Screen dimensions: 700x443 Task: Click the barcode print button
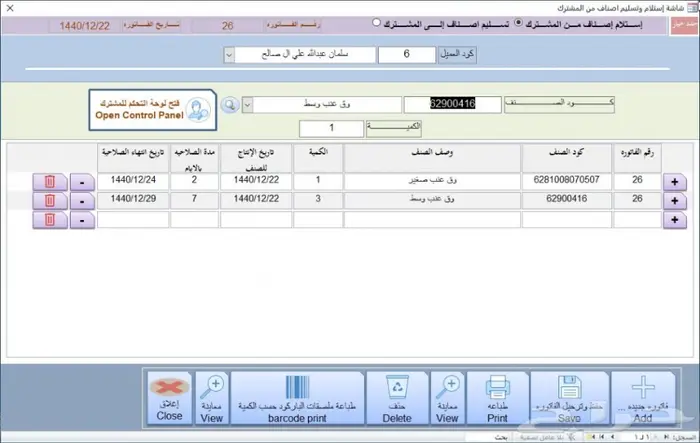[x=297, y=398]
